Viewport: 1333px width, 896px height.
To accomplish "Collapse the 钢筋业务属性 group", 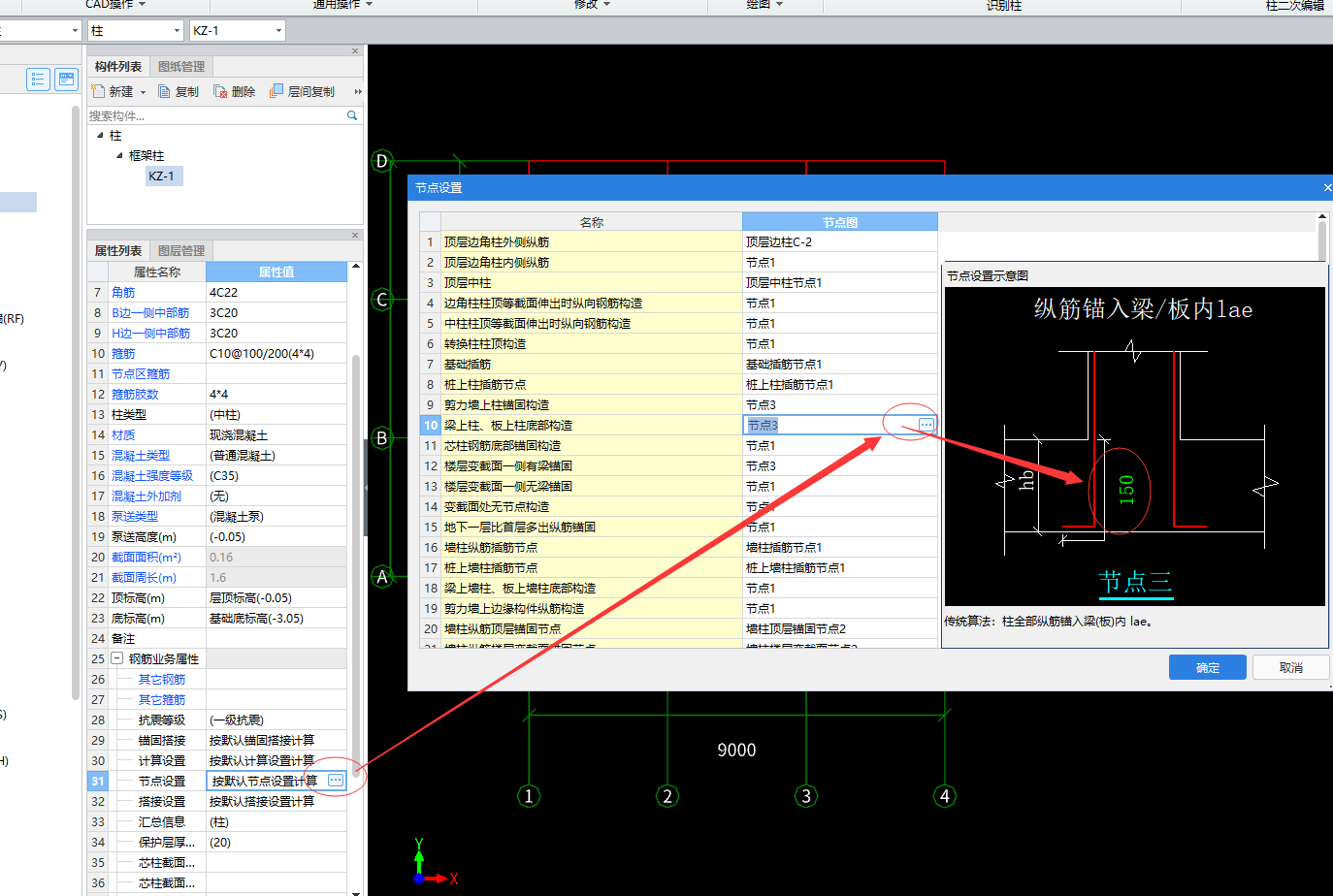I will pos(117,658).
